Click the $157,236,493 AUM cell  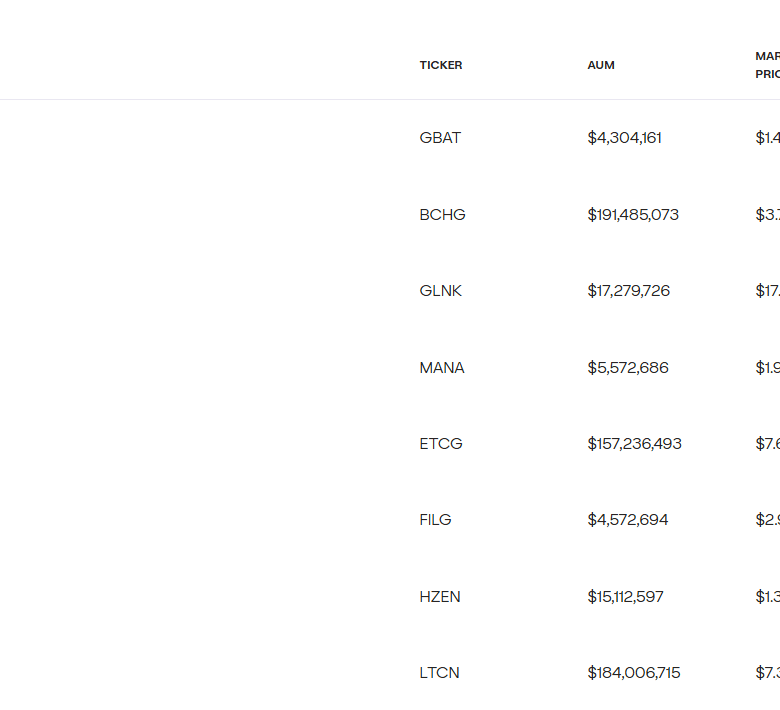[x=634, y=444]
